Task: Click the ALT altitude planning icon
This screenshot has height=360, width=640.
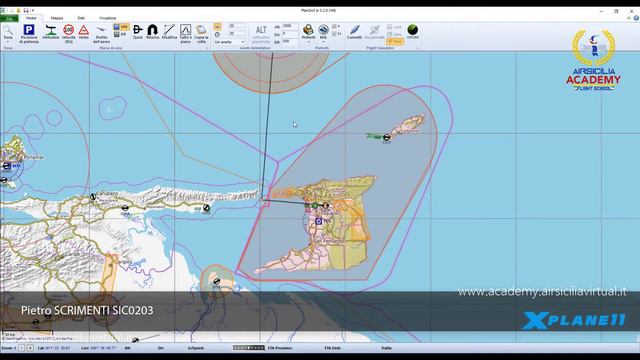Action: (x=261, y=30)
